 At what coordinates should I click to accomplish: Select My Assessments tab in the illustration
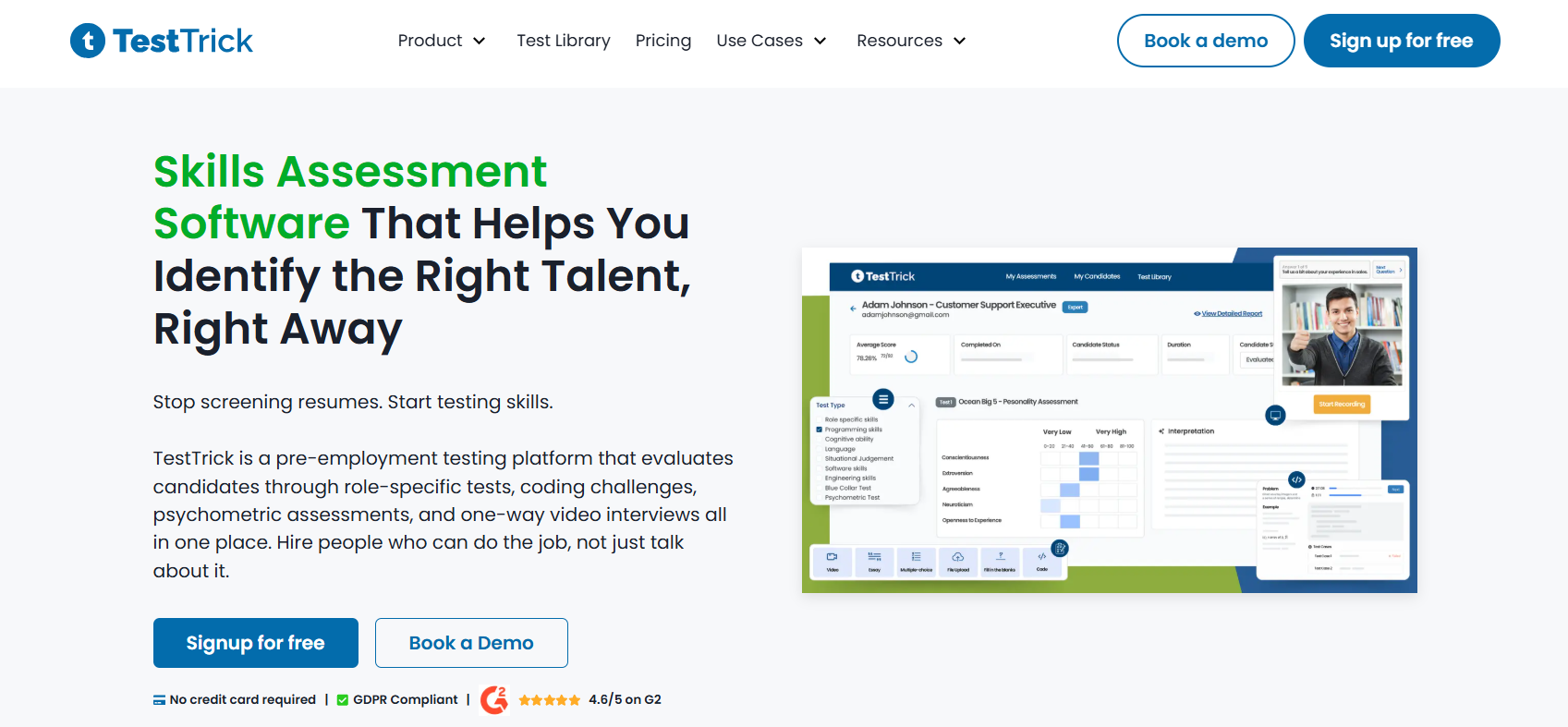(x=1031, y=276)
